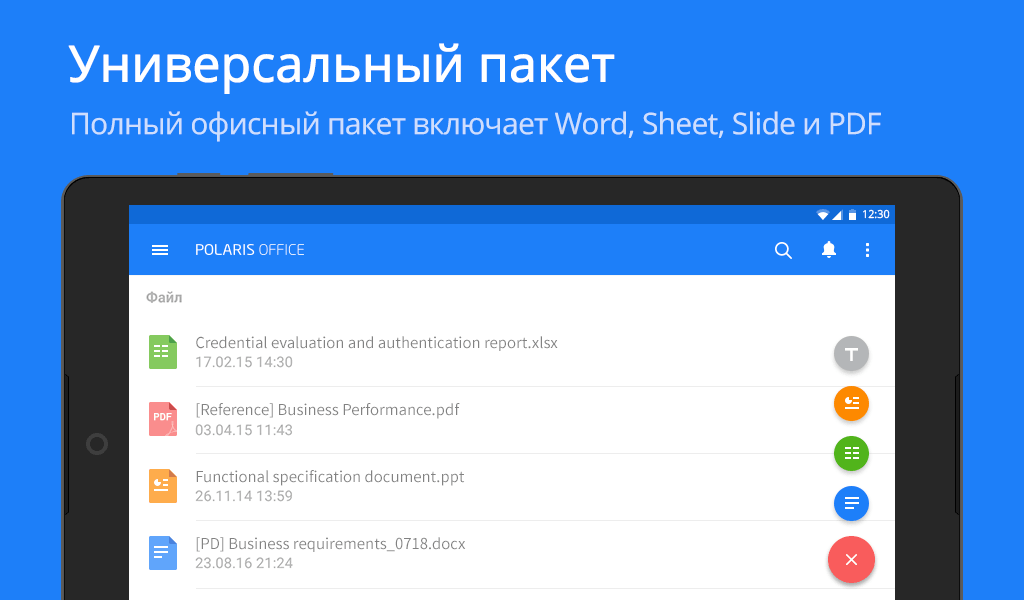Create new sheet via green button
Screen dimensions: 1024x600
pos(851,453)
